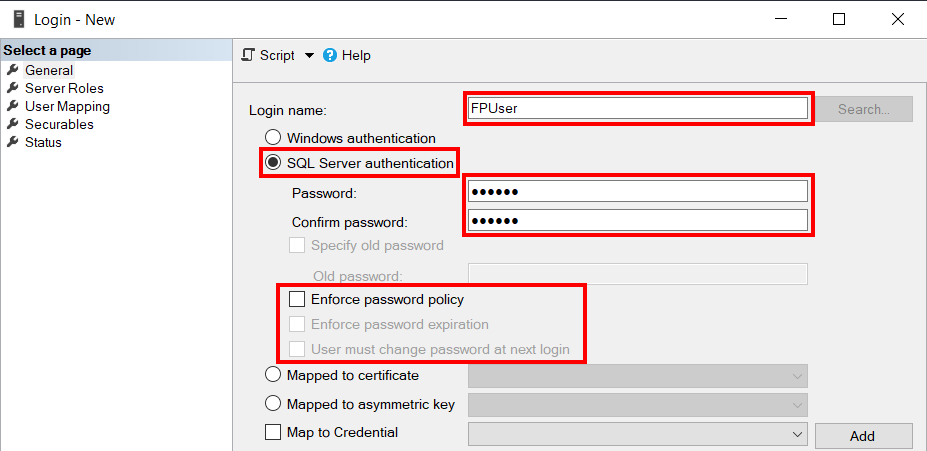
Task: Open the Mapped to certificate combo box
Action: 638,376
